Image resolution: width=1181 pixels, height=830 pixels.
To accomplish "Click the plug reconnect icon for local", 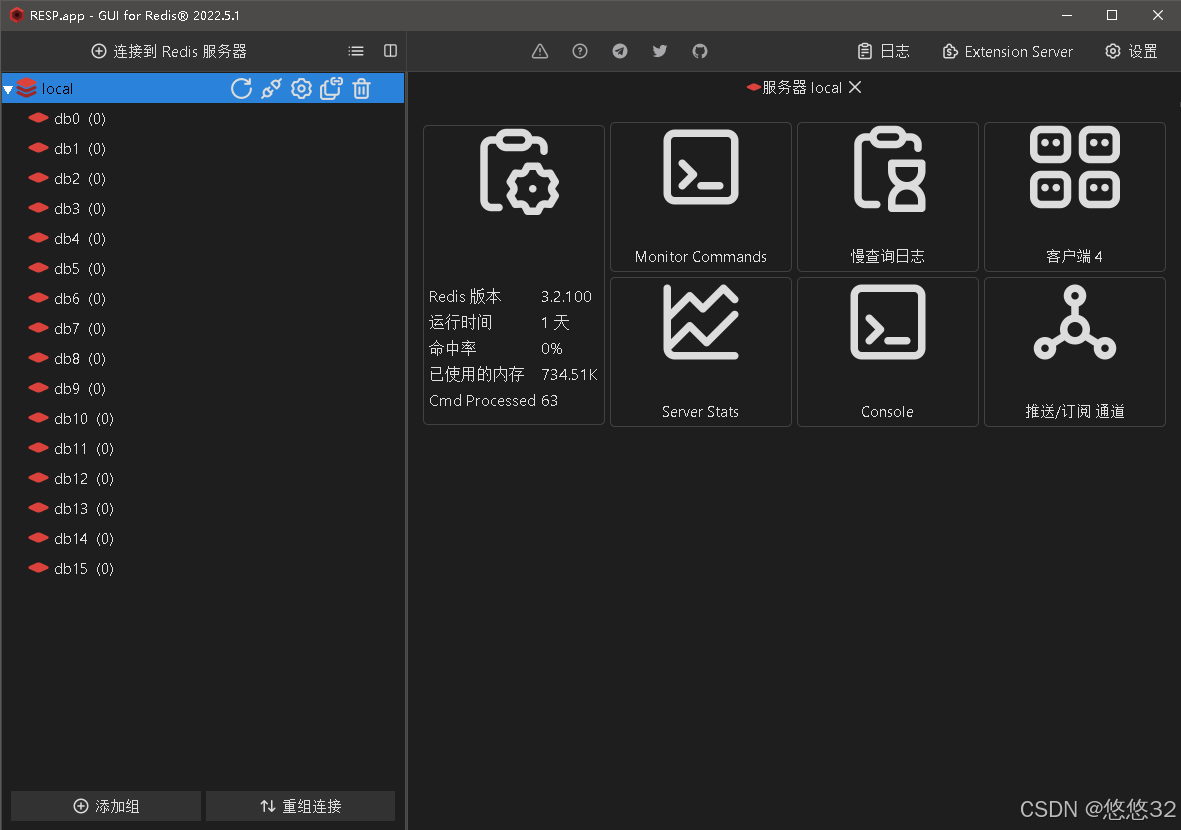I will point(271,89).
